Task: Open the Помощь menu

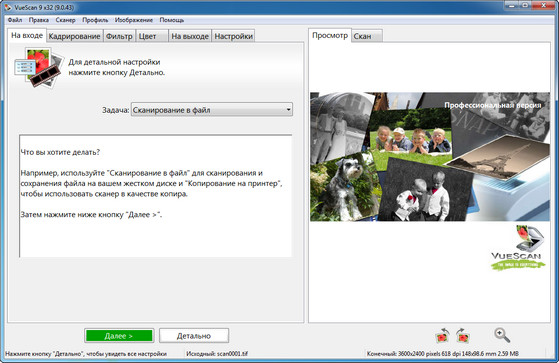Action: pyautogui.click(x=171, y=20)
